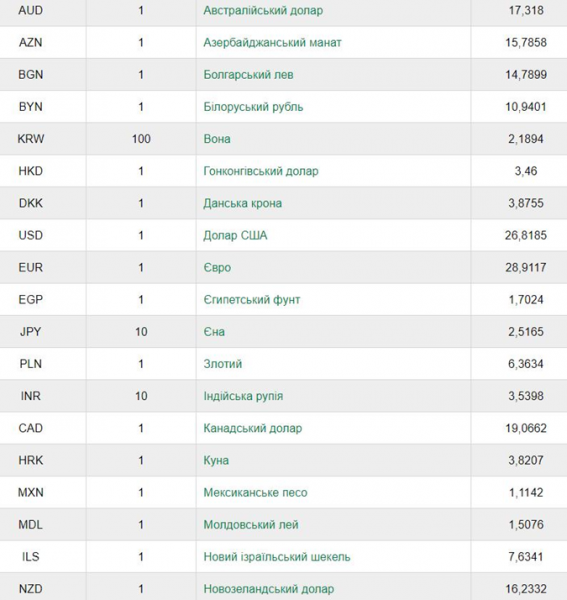Select the Молдовський лей link
567x600 pixels.
[x=251, y=525]
